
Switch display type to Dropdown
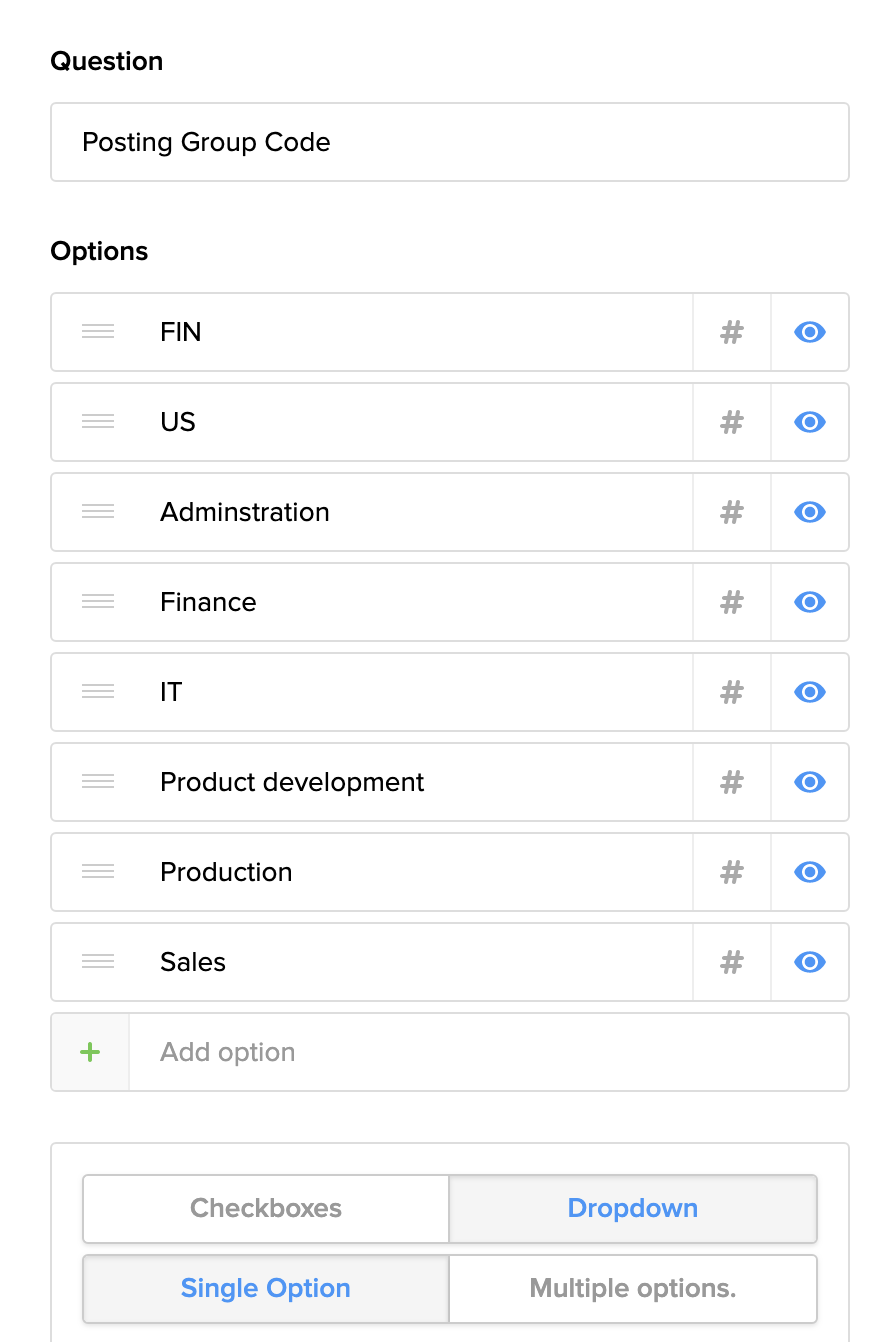coord(632,1208)
